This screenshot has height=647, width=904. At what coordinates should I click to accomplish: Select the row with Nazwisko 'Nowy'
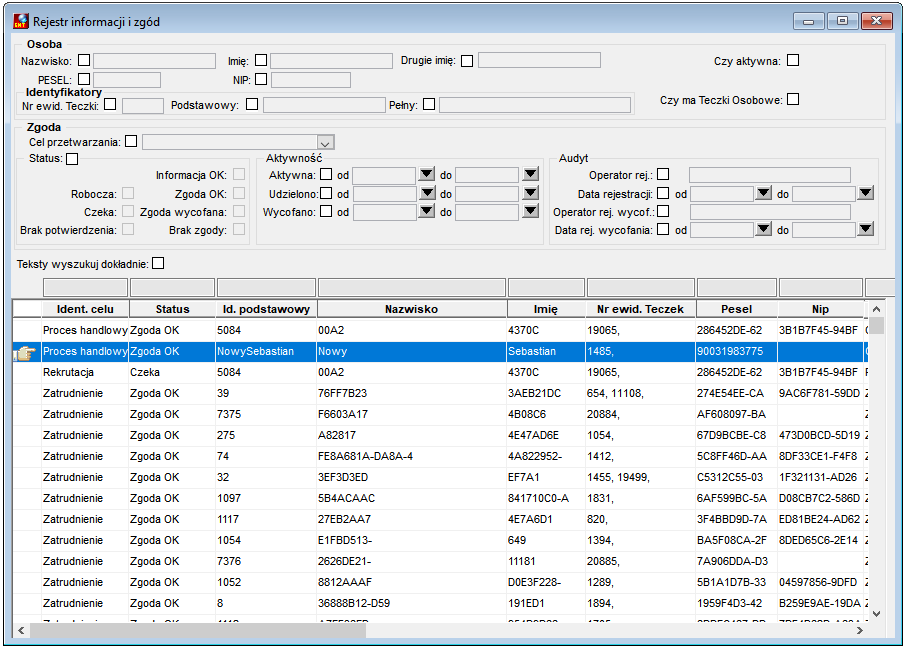point(440,352)
